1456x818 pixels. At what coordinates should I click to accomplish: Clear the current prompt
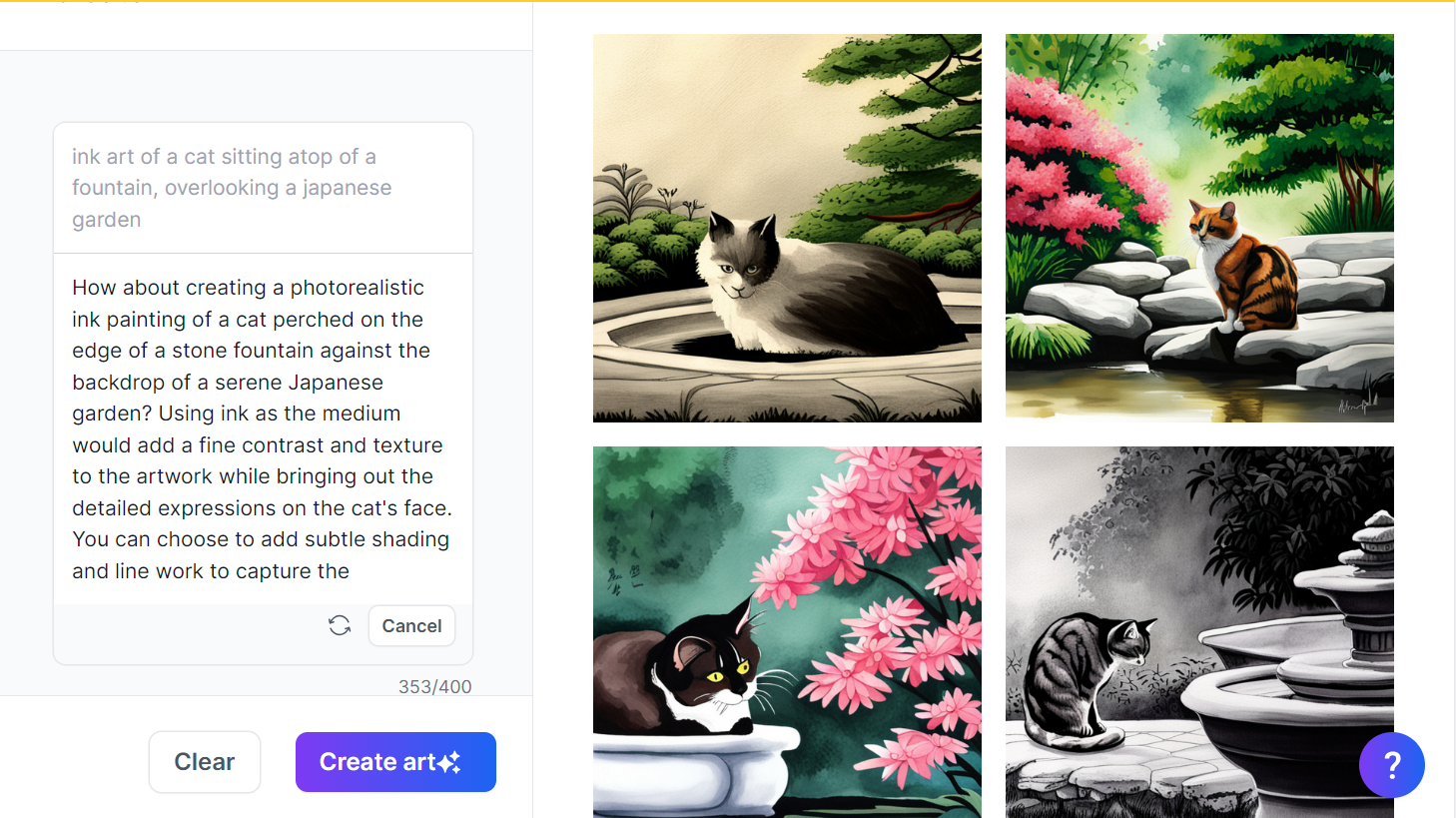(x=205, y=762)
